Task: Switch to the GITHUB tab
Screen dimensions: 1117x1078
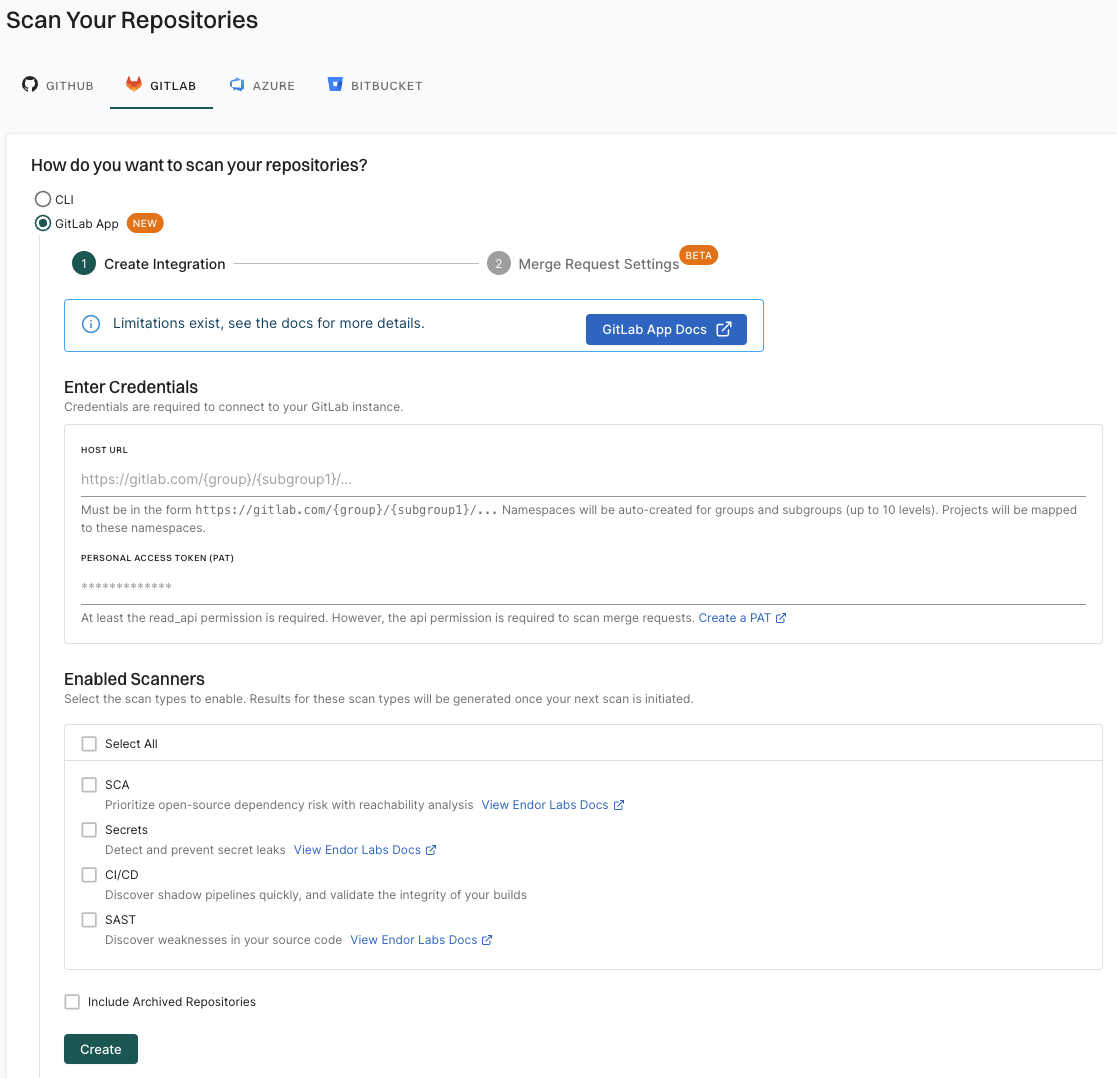Action: (x=57, y=85)
